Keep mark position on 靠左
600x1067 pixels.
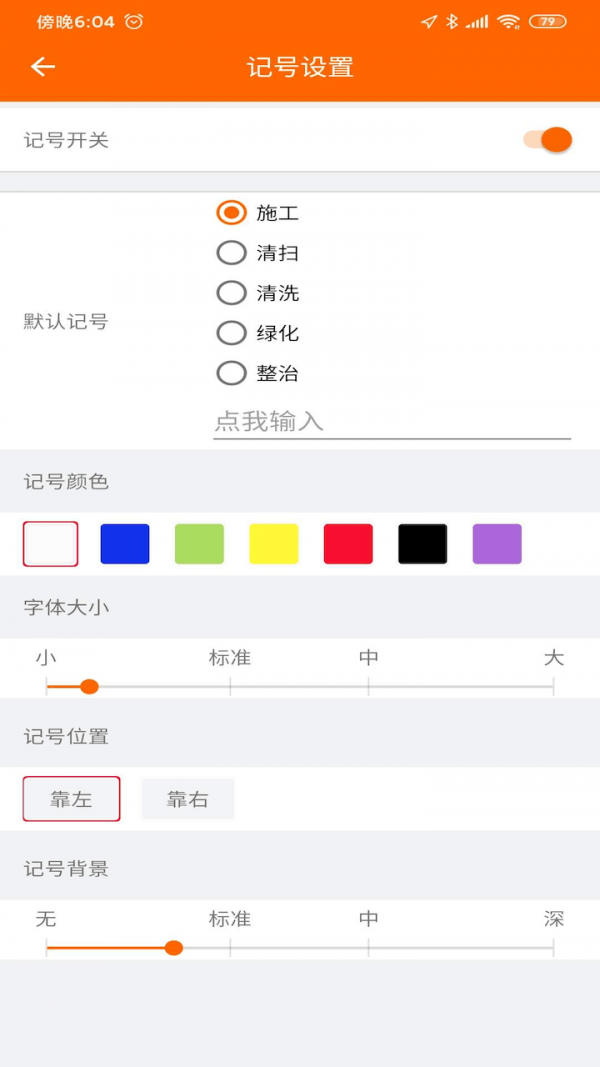(71, 798)
